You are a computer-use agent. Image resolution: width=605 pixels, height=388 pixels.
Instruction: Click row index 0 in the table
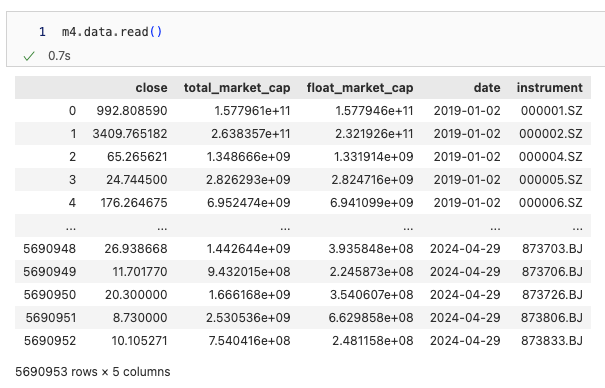pyautogui.click(x=72, y=111)
